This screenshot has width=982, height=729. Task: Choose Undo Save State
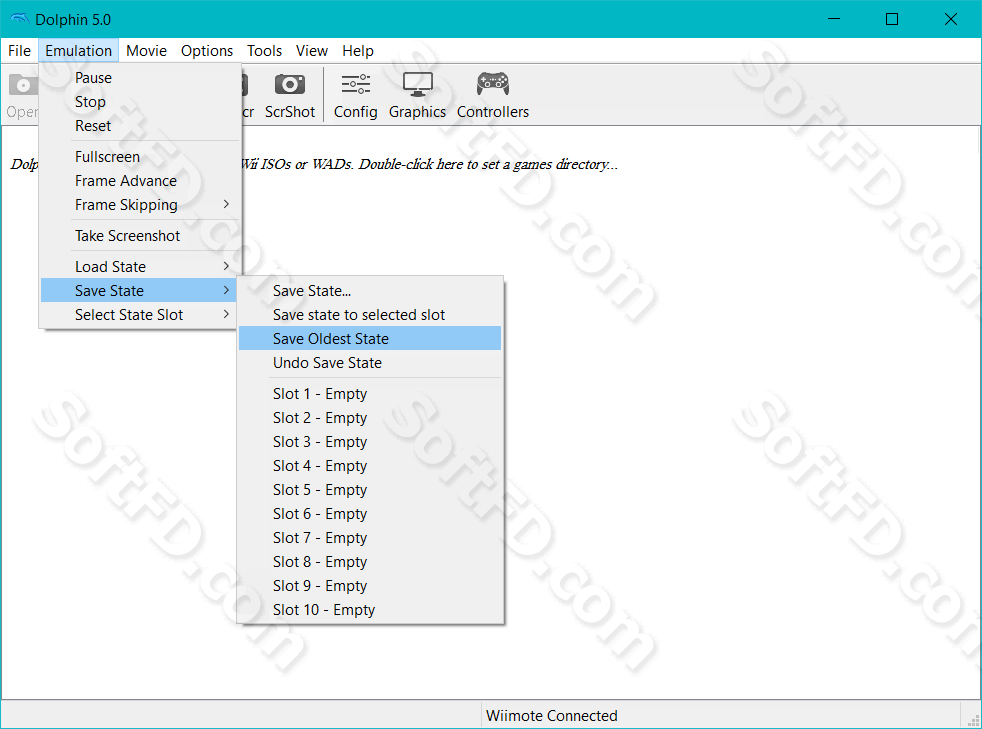[370, 363]
